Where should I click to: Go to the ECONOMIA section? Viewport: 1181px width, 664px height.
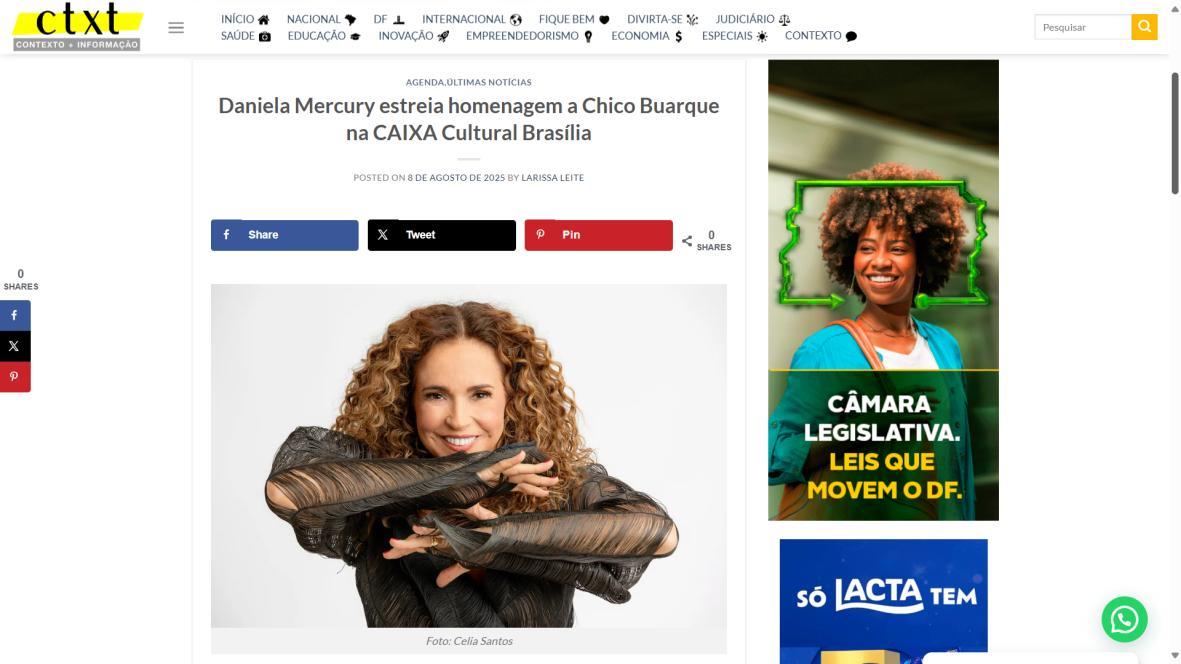click(x=647, y=36)
